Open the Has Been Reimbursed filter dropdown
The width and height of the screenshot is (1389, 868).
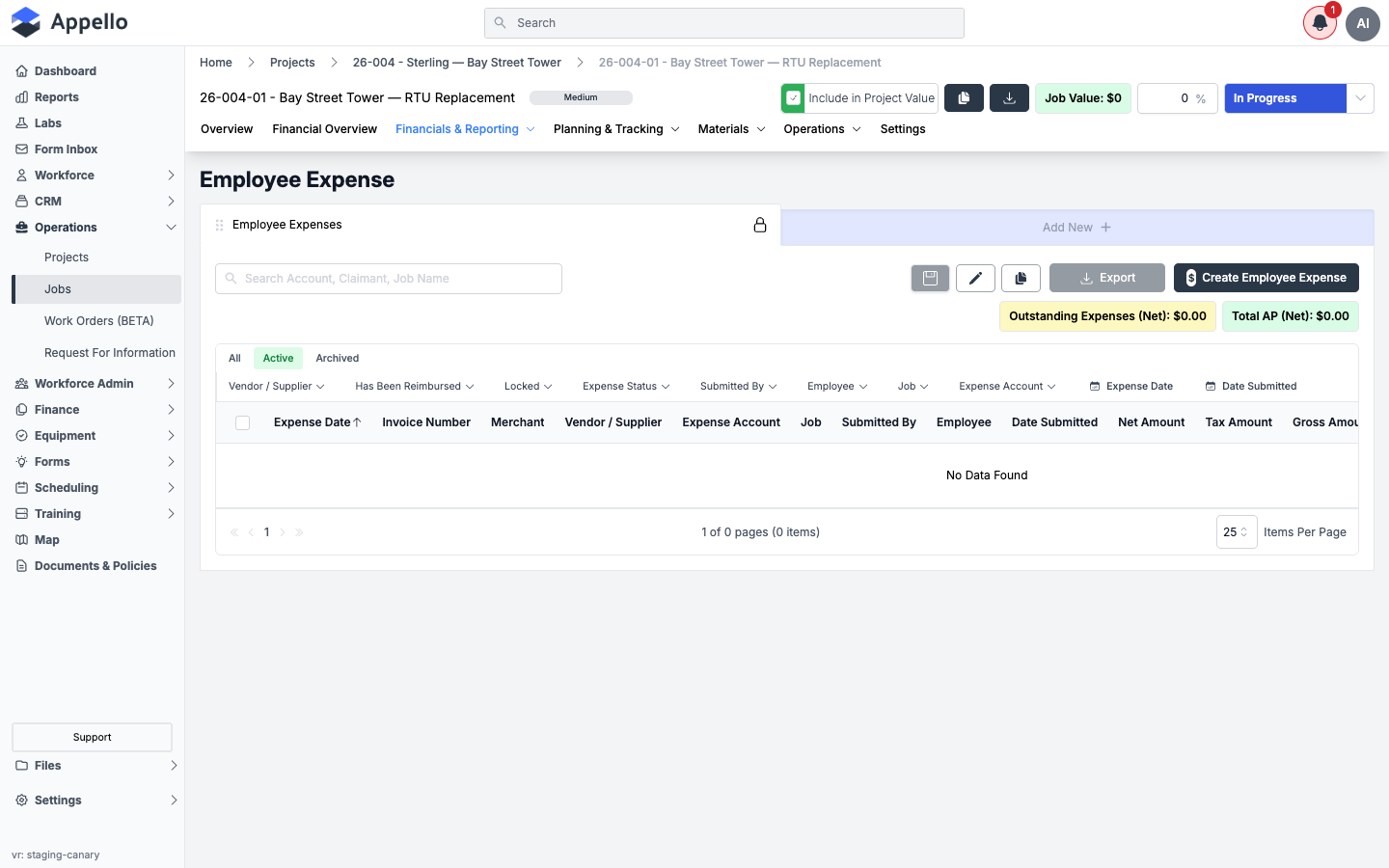tap(415, 387)
